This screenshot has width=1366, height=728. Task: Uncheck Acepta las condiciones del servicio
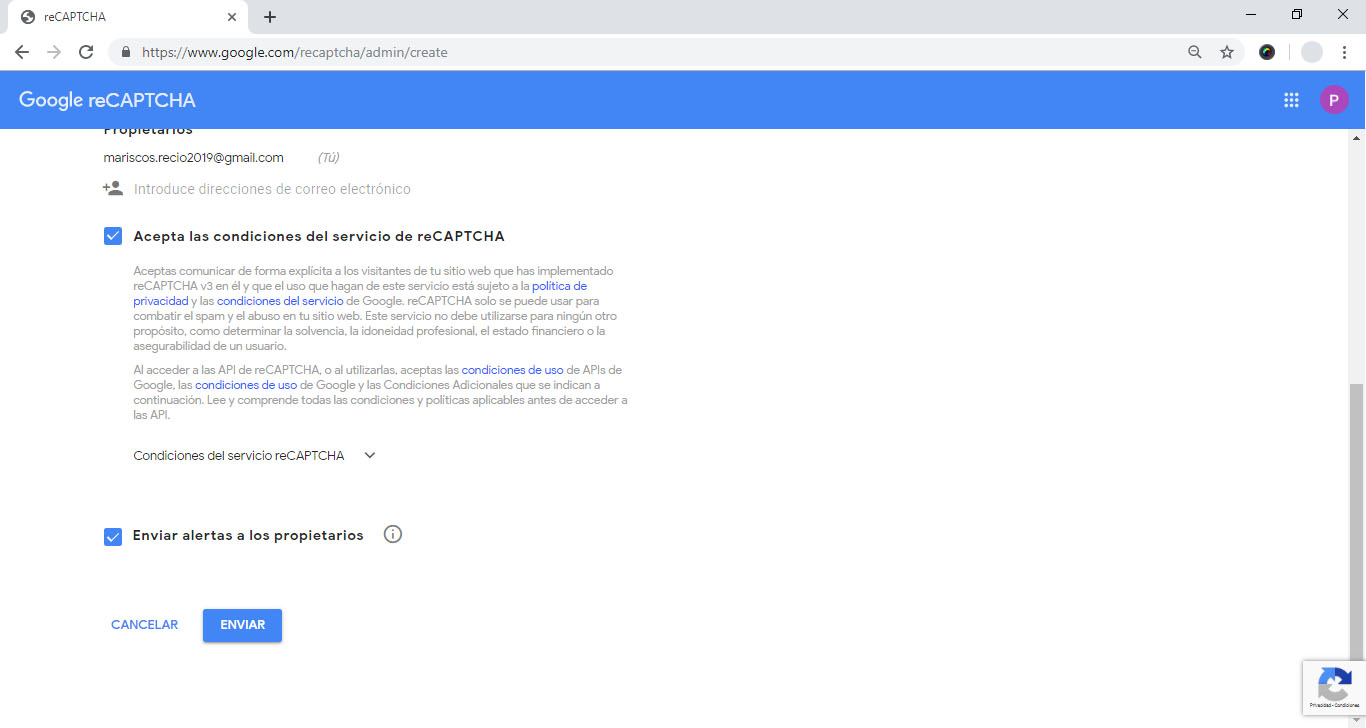(x=113, y=237)
